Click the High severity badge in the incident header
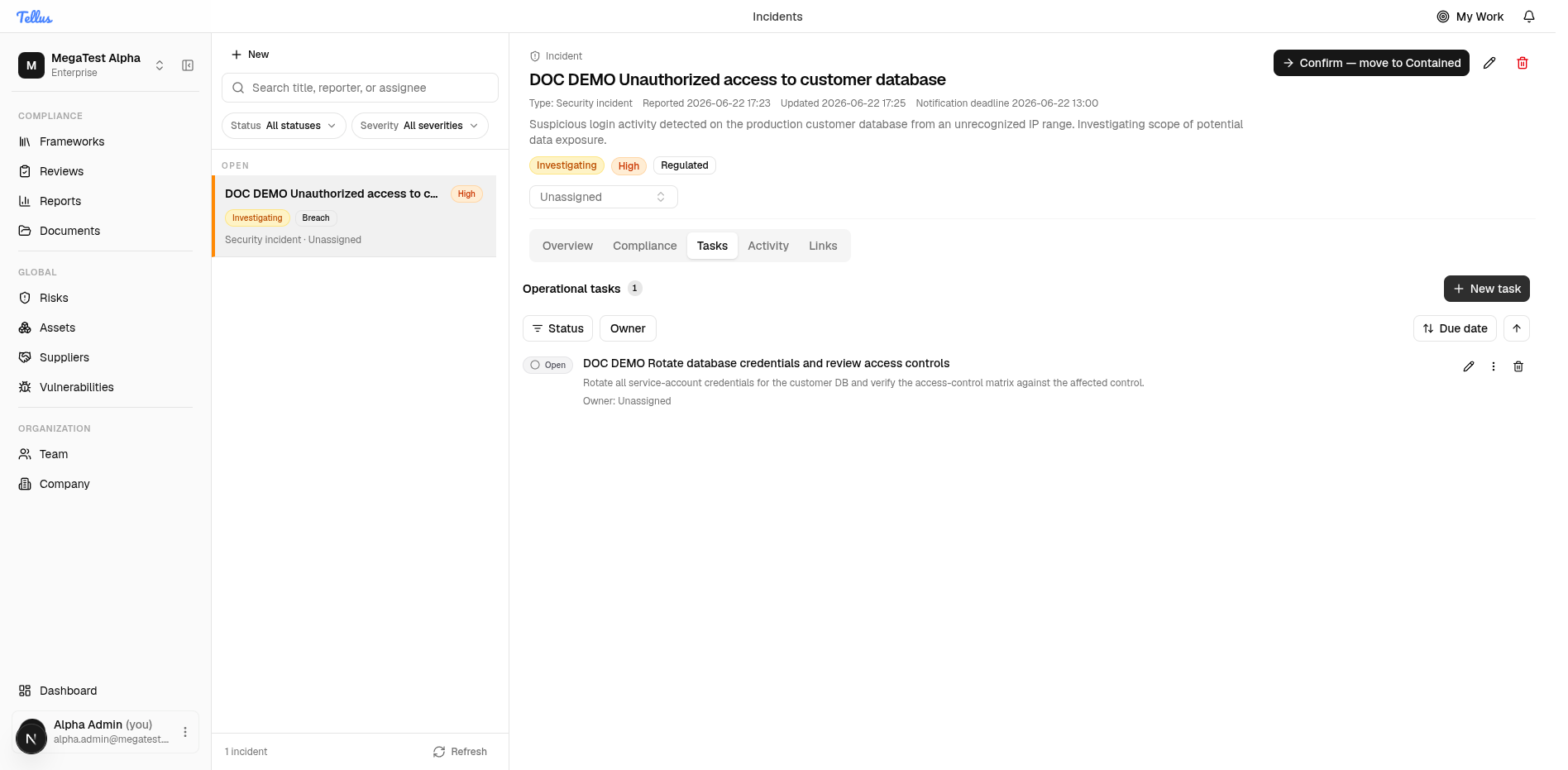Image resolution: width=1568 pixels, height=770 pixels. [x=629, y=166]
